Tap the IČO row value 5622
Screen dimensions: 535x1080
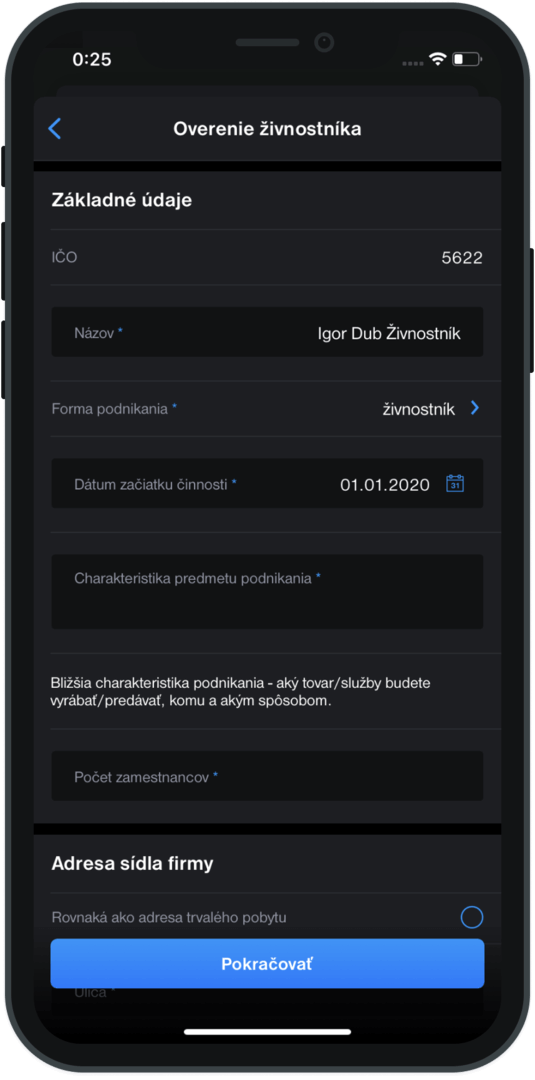[x=462, y=258]
